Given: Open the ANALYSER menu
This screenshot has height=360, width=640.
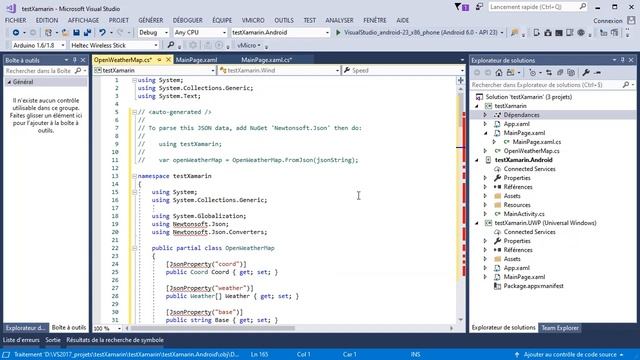Looking at the screenshot, I should click(339, 20).
